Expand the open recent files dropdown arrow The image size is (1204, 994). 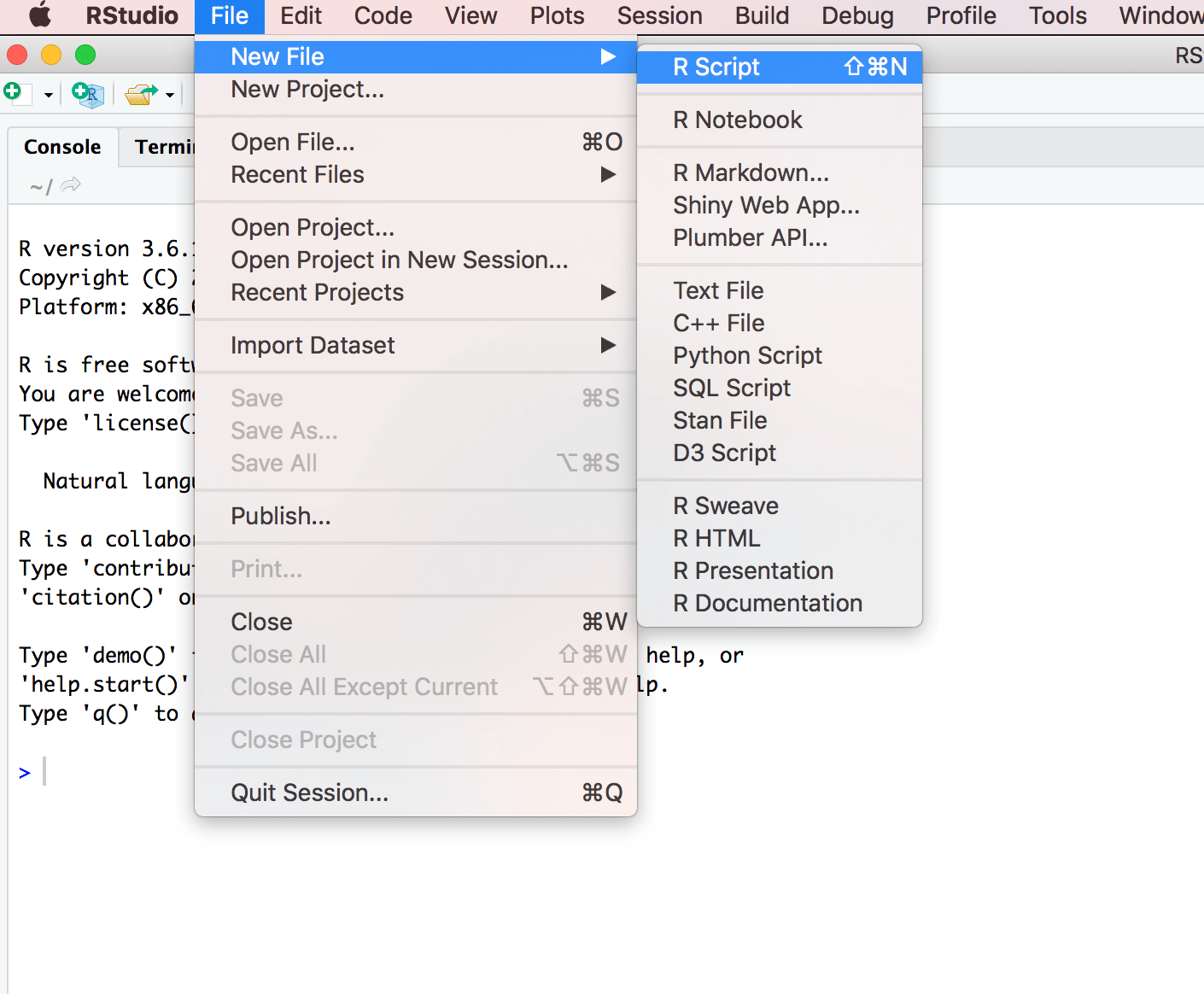(x=170, y=94)
